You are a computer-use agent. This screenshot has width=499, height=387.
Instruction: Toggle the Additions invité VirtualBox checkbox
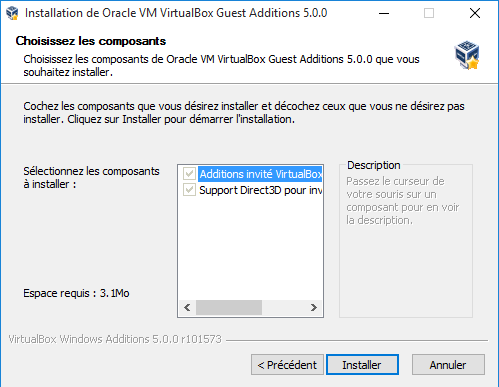[x=189, y=174]
